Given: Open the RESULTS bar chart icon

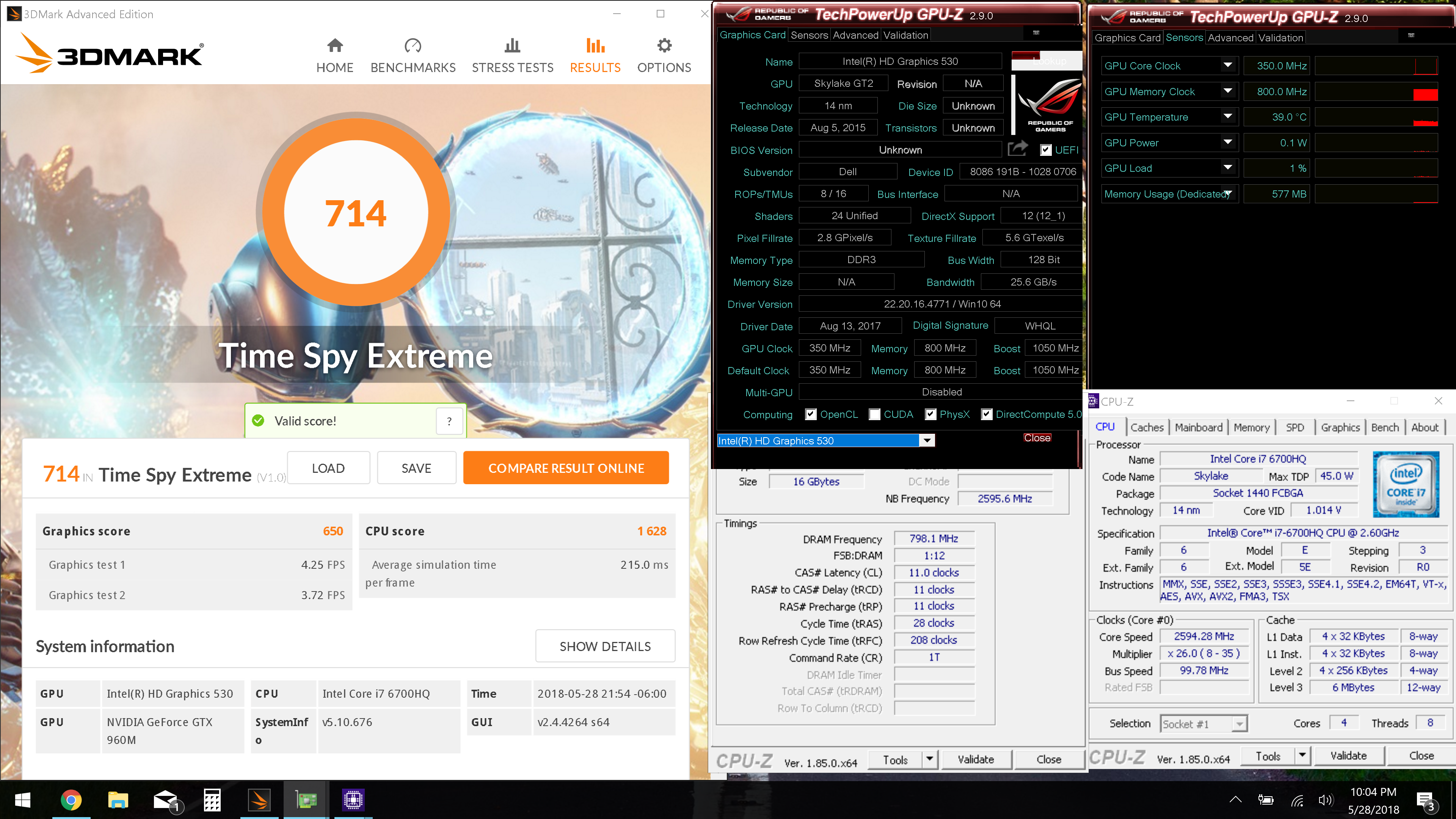Looking at the screenshot, I should [x=595, y=45].
